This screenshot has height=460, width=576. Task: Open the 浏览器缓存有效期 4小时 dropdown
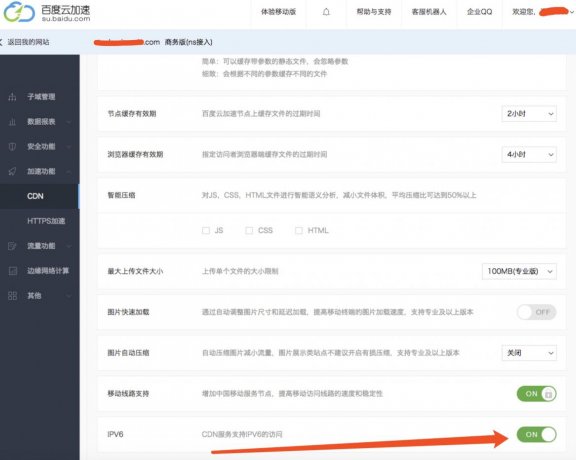(x=529, y=155)
